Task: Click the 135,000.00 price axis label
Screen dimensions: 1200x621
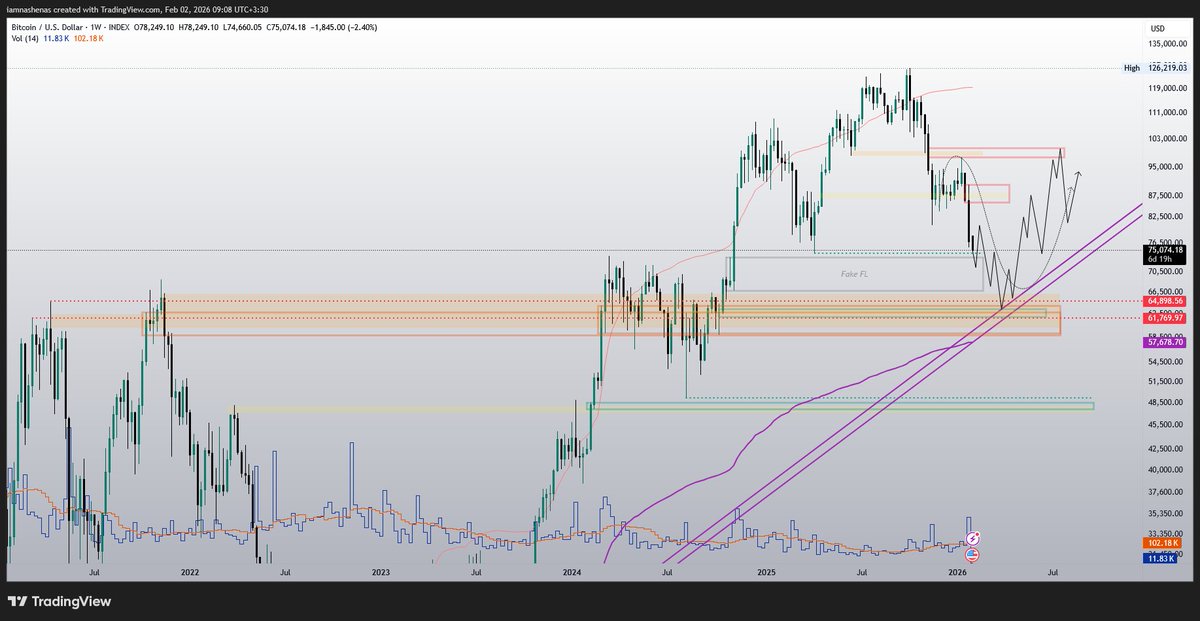Action: pyautogui.click(x=1168, y=44)
